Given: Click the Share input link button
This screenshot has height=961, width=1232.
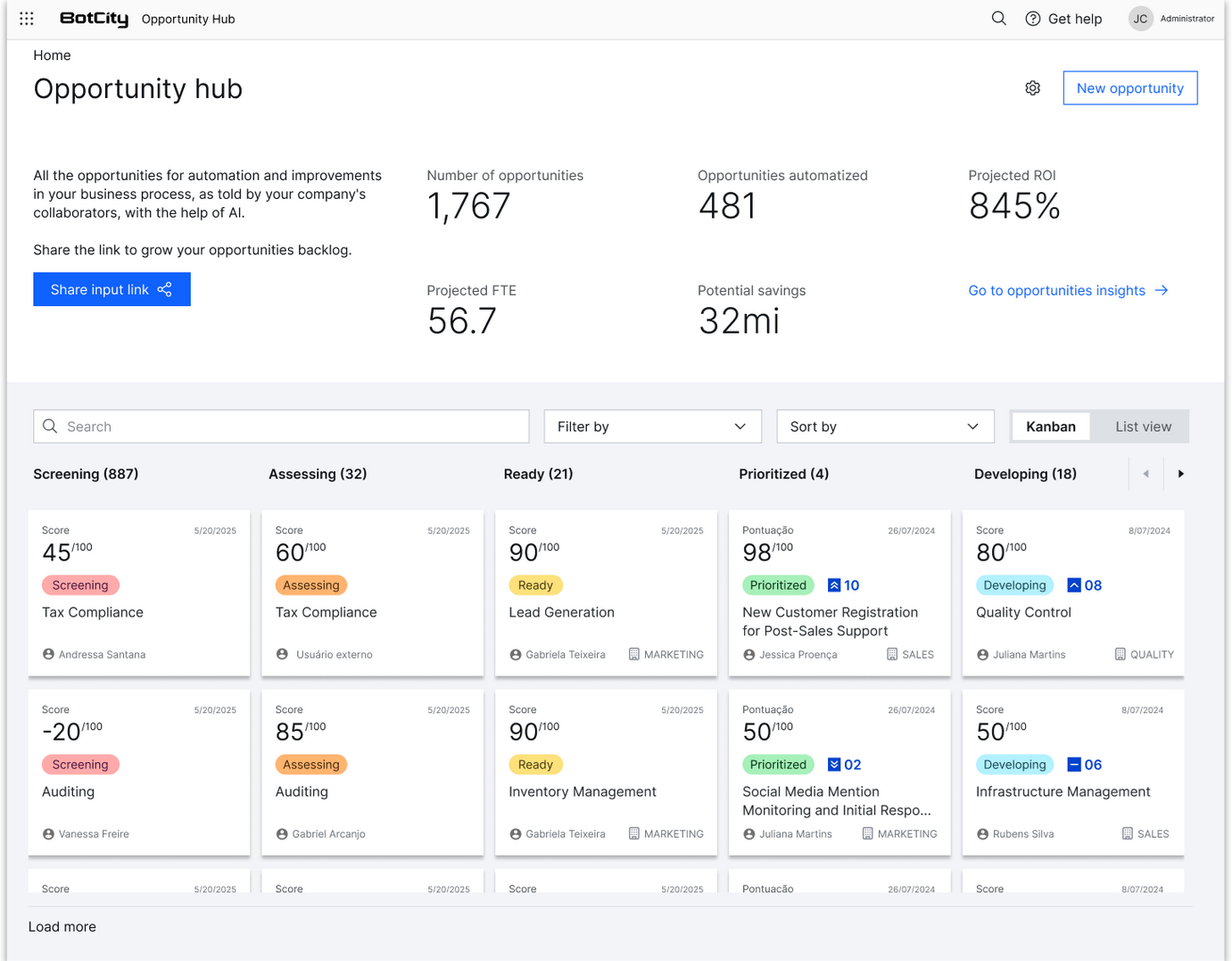Looking at the screenshot, I should point(112,289).
